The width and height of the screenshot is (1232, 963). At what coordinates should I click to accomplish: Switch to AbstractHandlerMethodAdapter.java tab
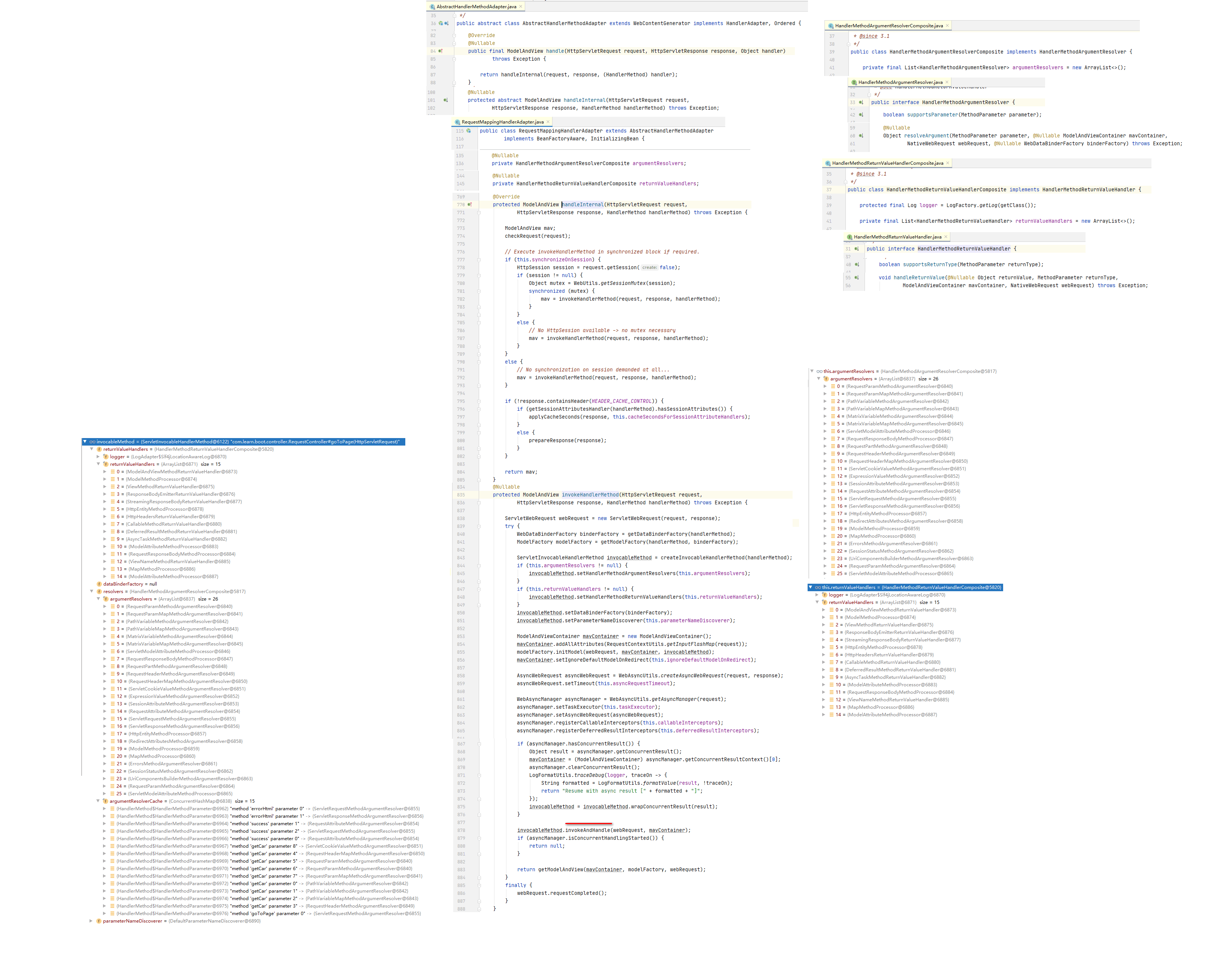tap(476, 7)
